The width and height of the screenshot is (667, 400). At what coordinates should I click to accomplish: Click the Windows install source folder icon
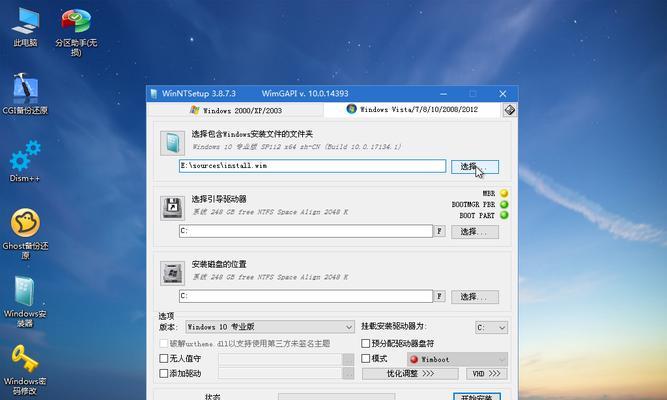[172, 143]
